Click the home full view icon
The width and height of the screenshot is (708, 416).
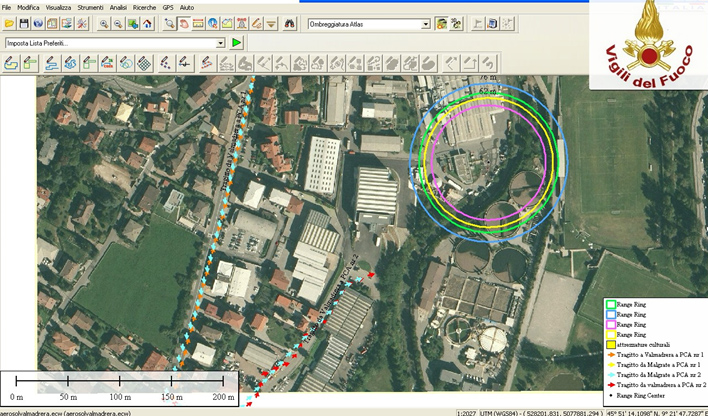coord(148,23)
